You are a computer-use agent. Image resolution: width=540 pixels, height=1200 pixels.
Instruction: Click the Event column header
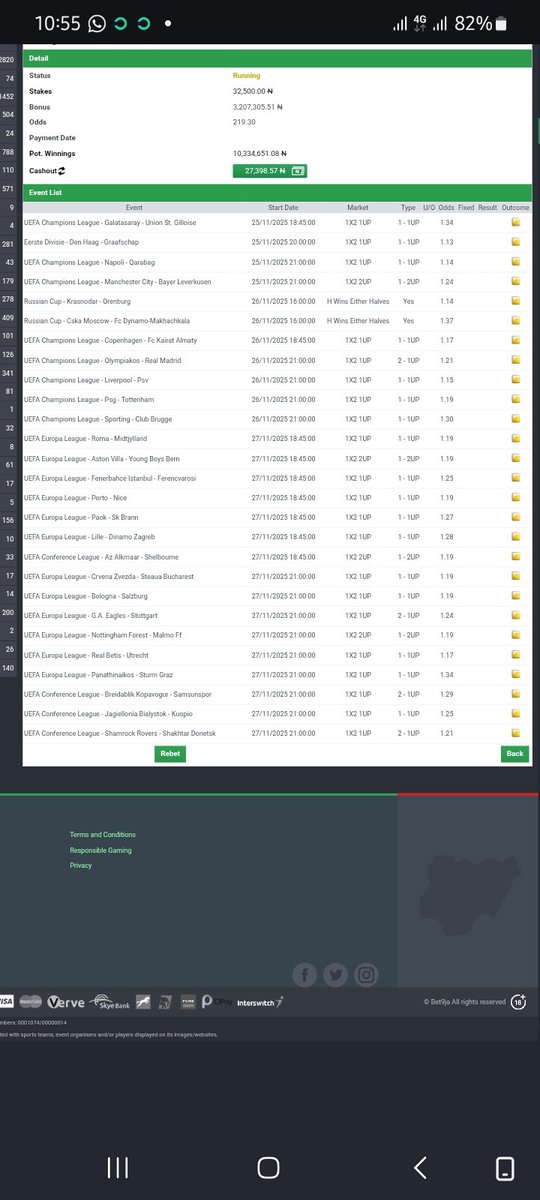point(134,207)
